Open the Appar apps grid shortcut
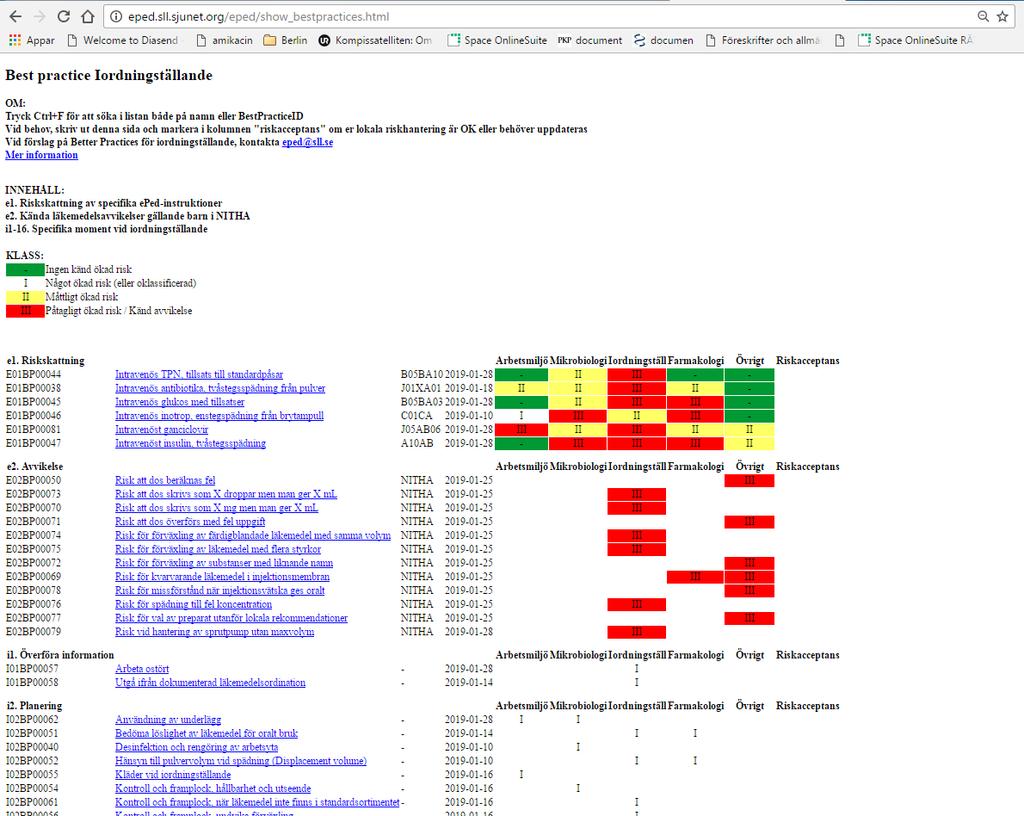 (x=31, y=40)
